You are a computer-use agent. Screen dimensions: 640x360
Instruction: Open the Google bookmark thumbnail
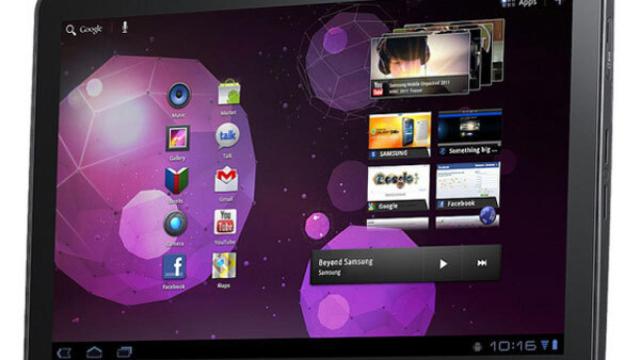398,188
